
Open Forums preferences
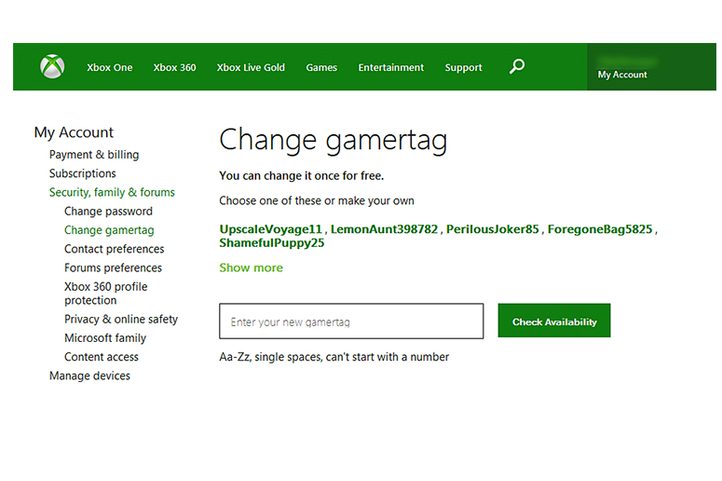pos(113,268)
